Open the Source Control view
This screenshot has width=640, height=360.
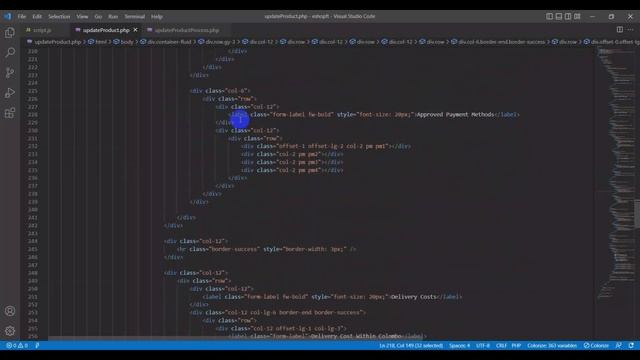(x=10, y=73)
